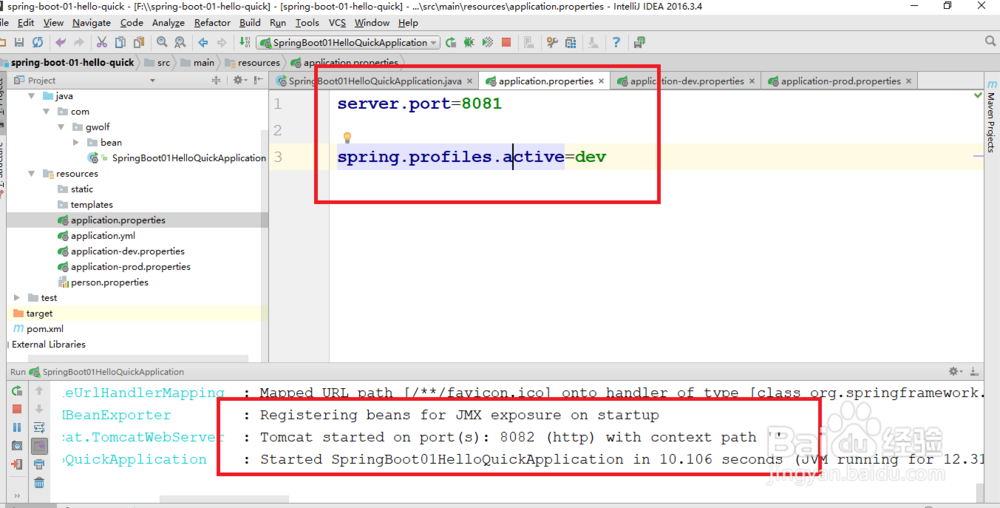Collapse the gwolf package node
This screenshot has width=1000, height=508.
tap(61, 127)
